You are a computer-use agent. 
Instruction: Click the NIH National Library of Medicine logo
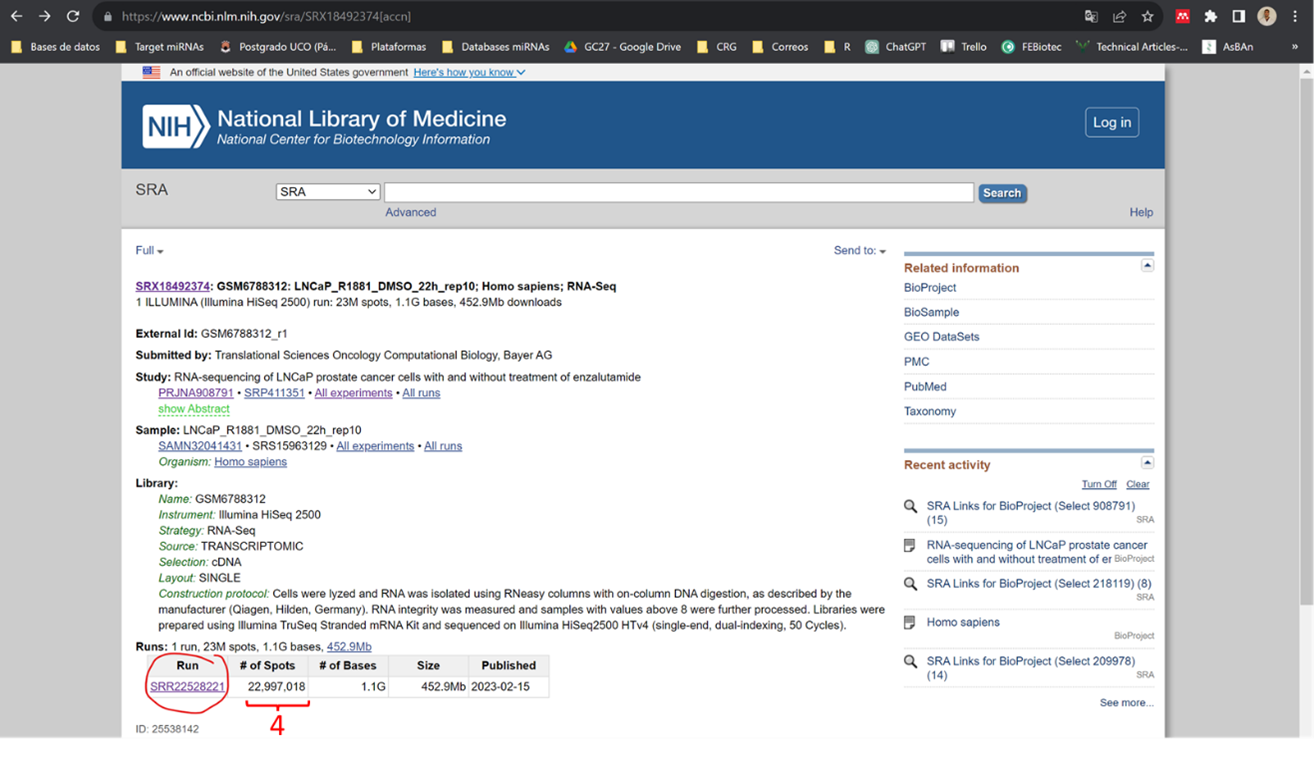pyautogui.click(x=324, y=127)
